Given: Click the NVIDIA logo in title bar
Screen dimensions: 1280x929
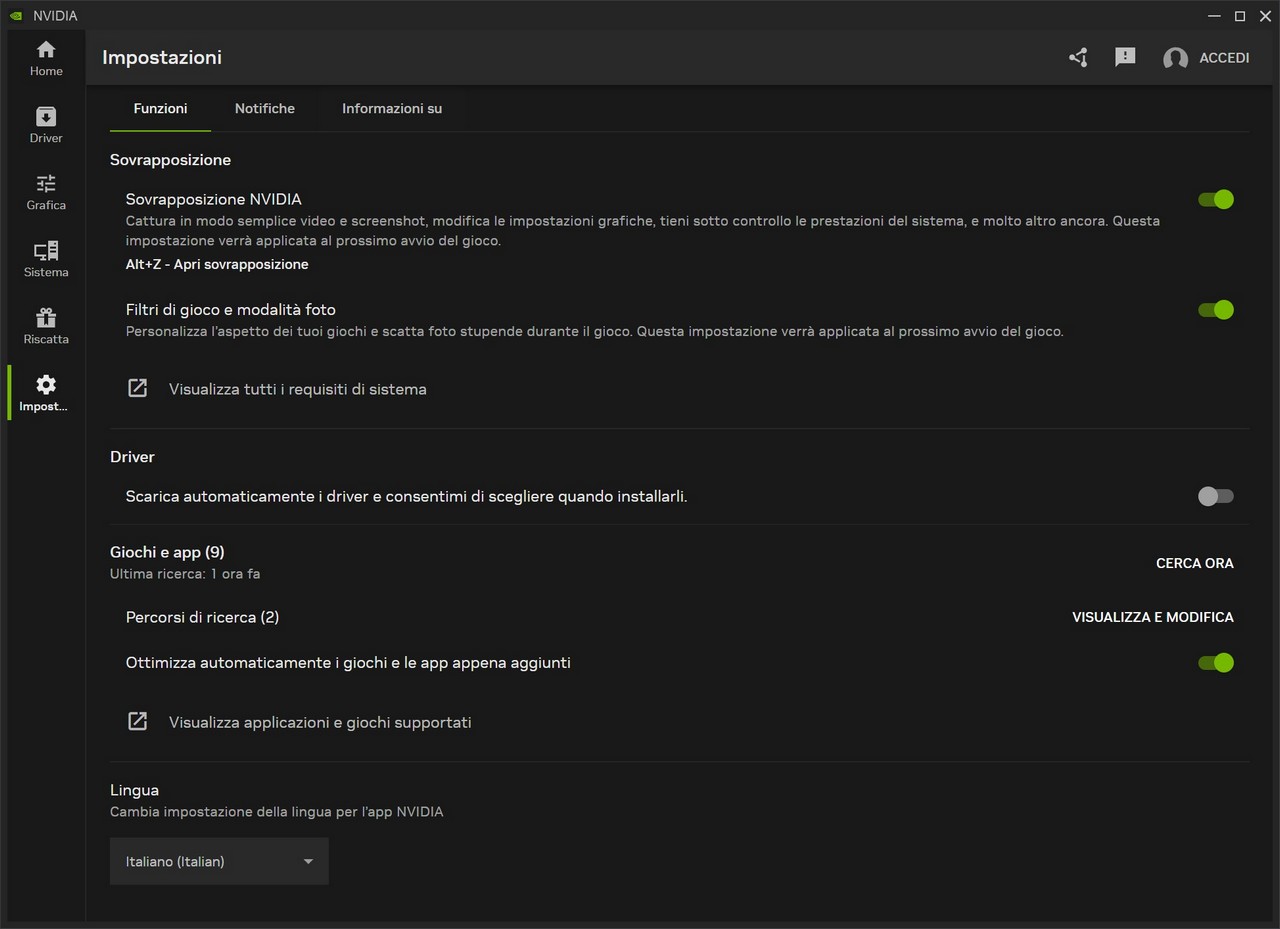Looking at the screenshot, I should point(15,15).
